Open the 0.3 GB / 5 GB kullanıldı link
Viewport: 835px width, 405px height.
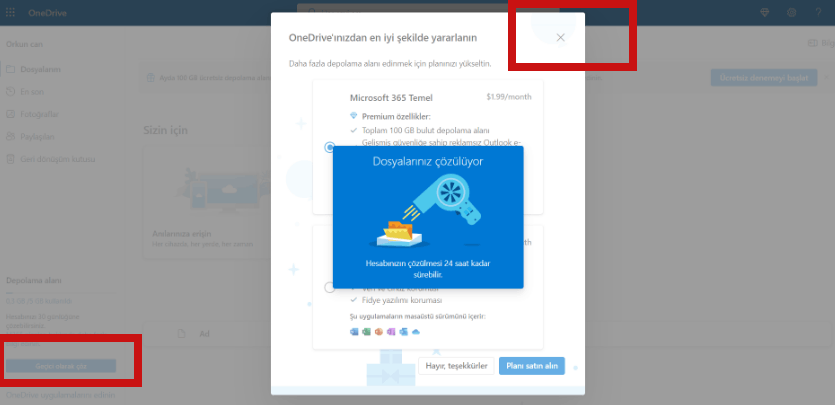coord(39,301)
